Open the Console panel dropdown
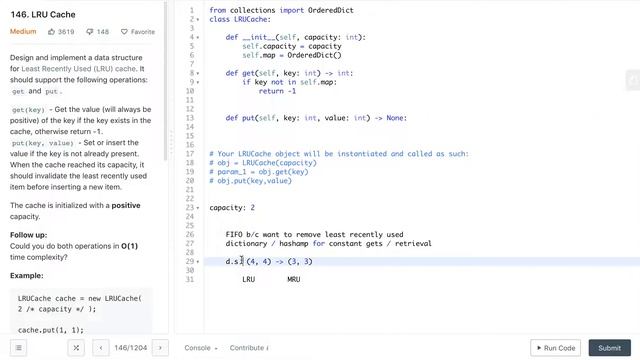640x360 pixels. click(201, 348)
